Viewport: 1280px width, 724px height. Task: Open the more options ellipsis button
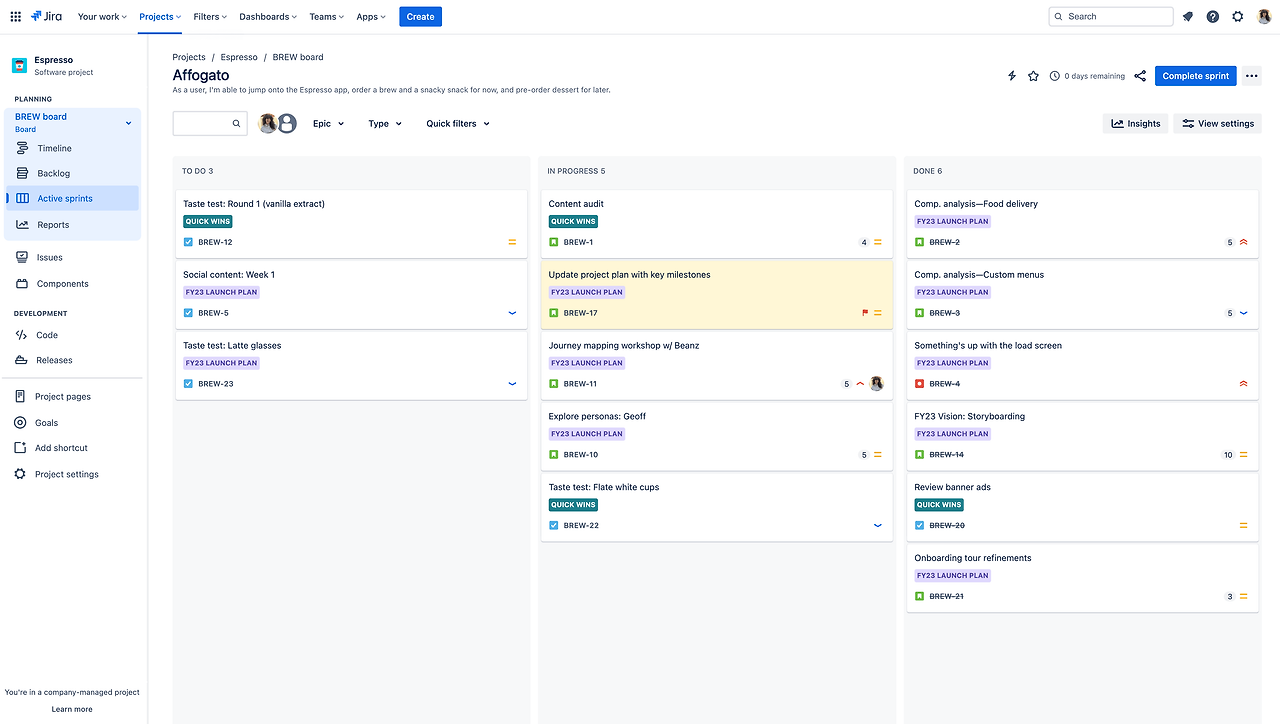tap(1252, 76)
